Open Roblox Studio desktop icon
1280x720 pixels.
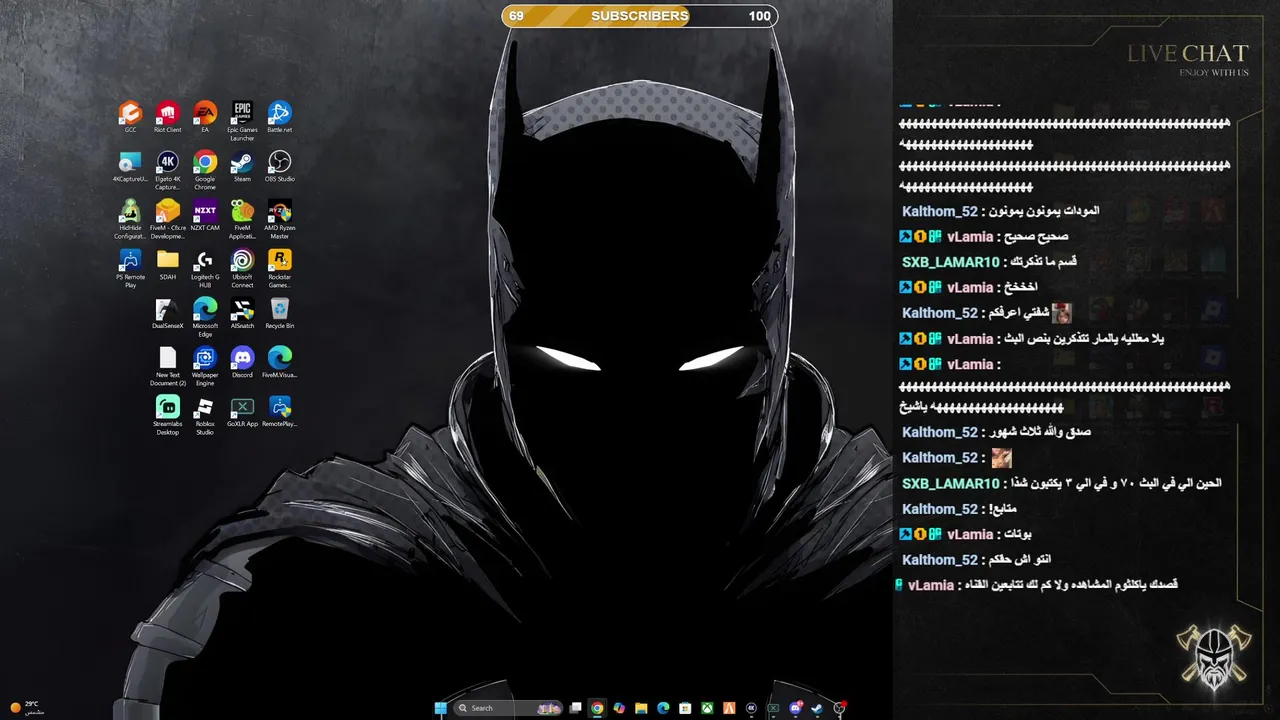click(205, 415)
